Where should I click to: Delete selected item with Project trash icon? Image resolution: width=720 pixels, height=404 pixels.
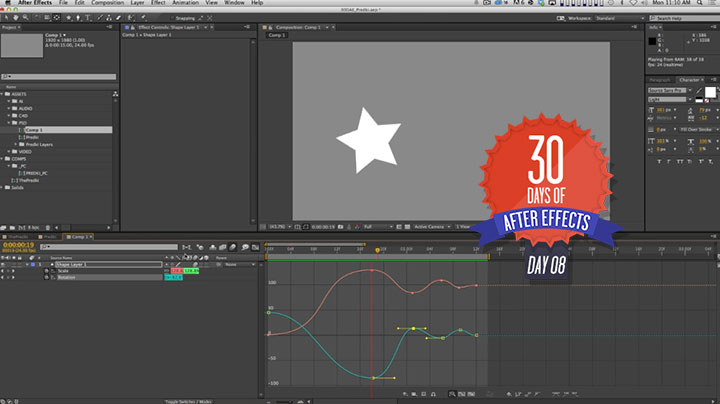pos(48,228)
